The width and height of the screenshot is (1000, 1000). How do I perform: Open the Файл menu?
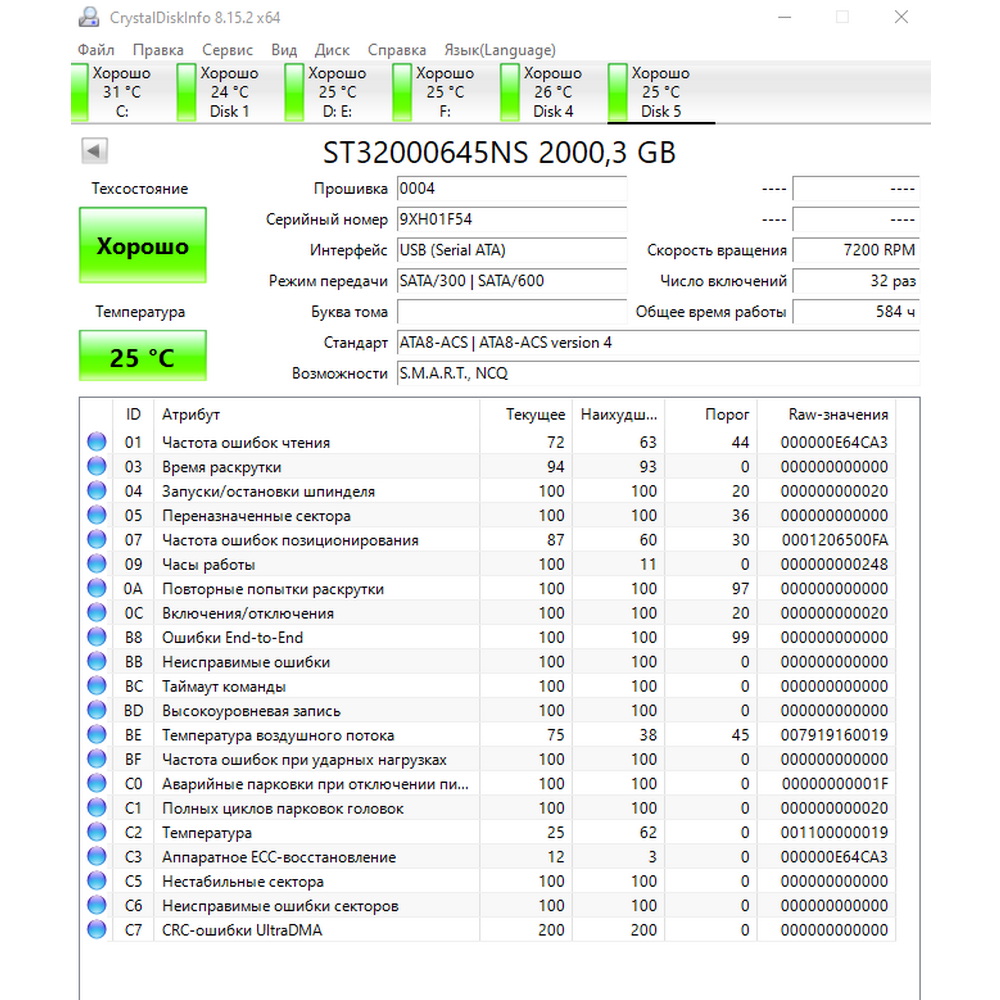point(96,50)
